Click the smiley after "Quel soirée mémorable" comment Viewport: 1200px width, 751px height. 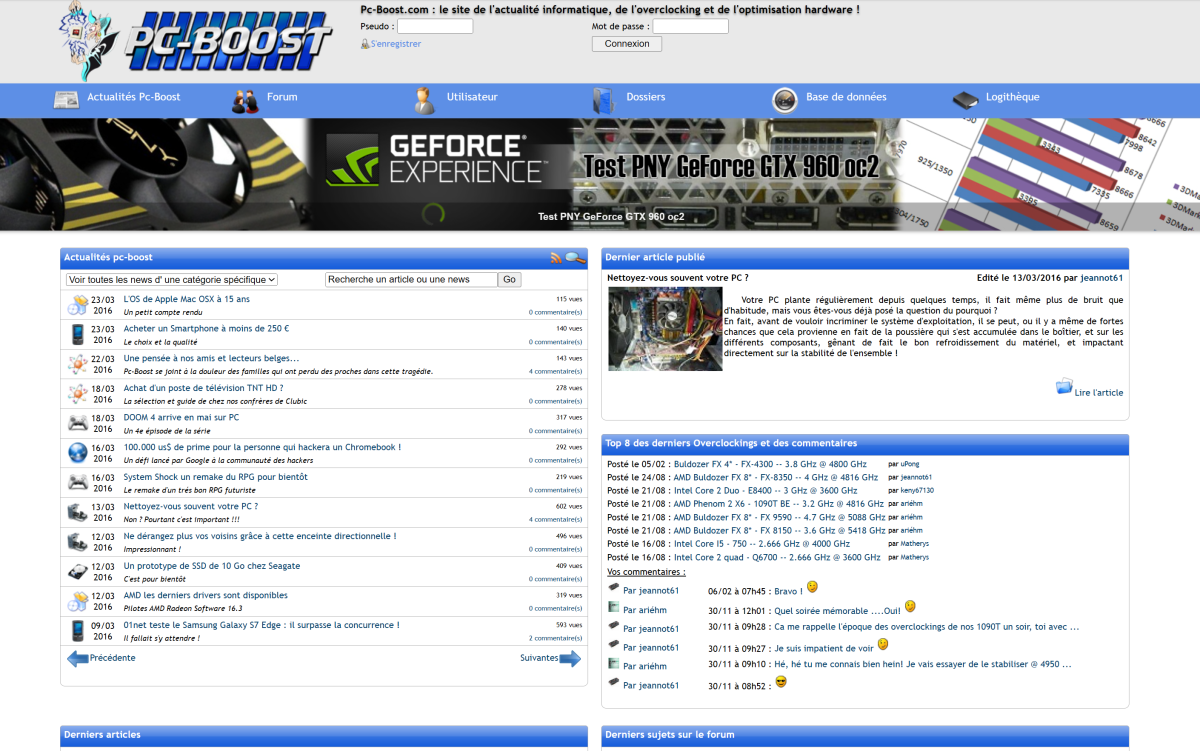coord(910,606)
